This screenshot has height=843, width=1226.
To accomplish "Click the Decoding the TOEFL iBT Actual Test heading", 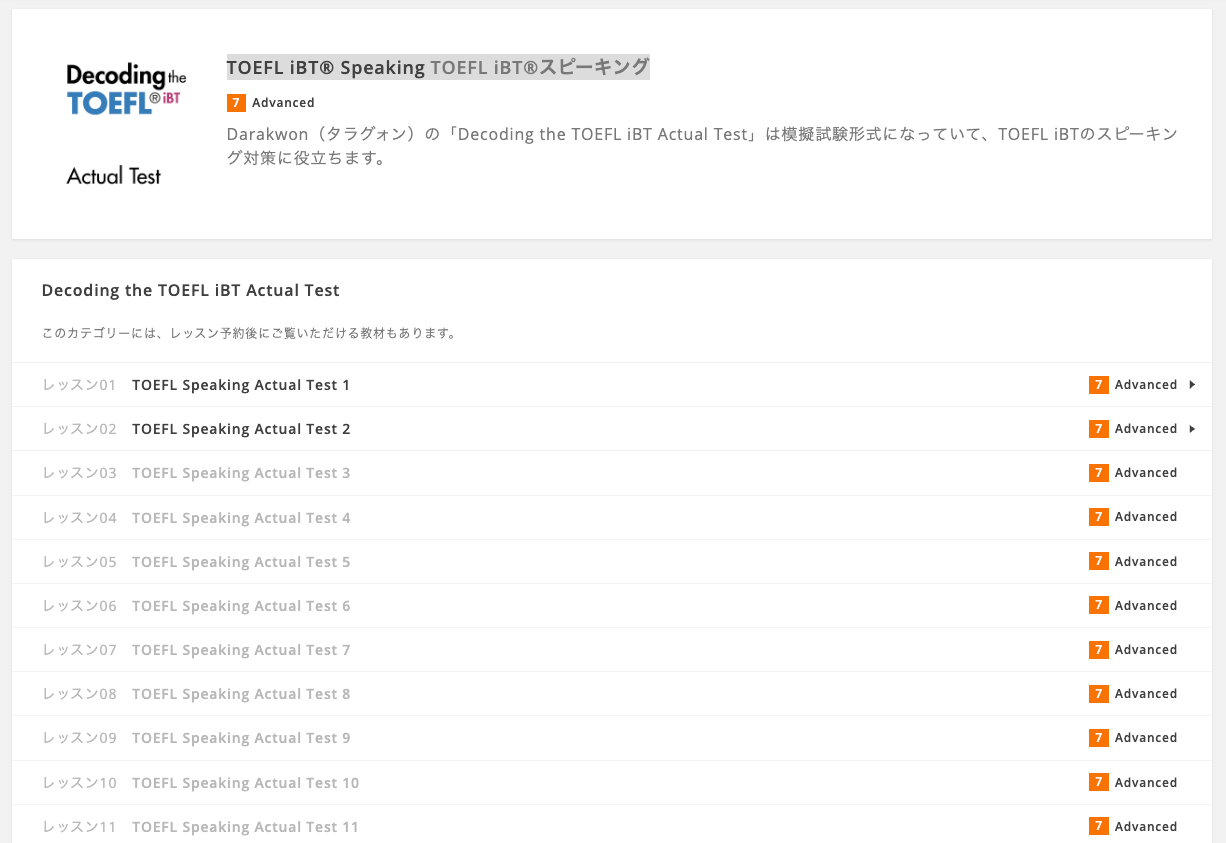I will coord(191,291).
